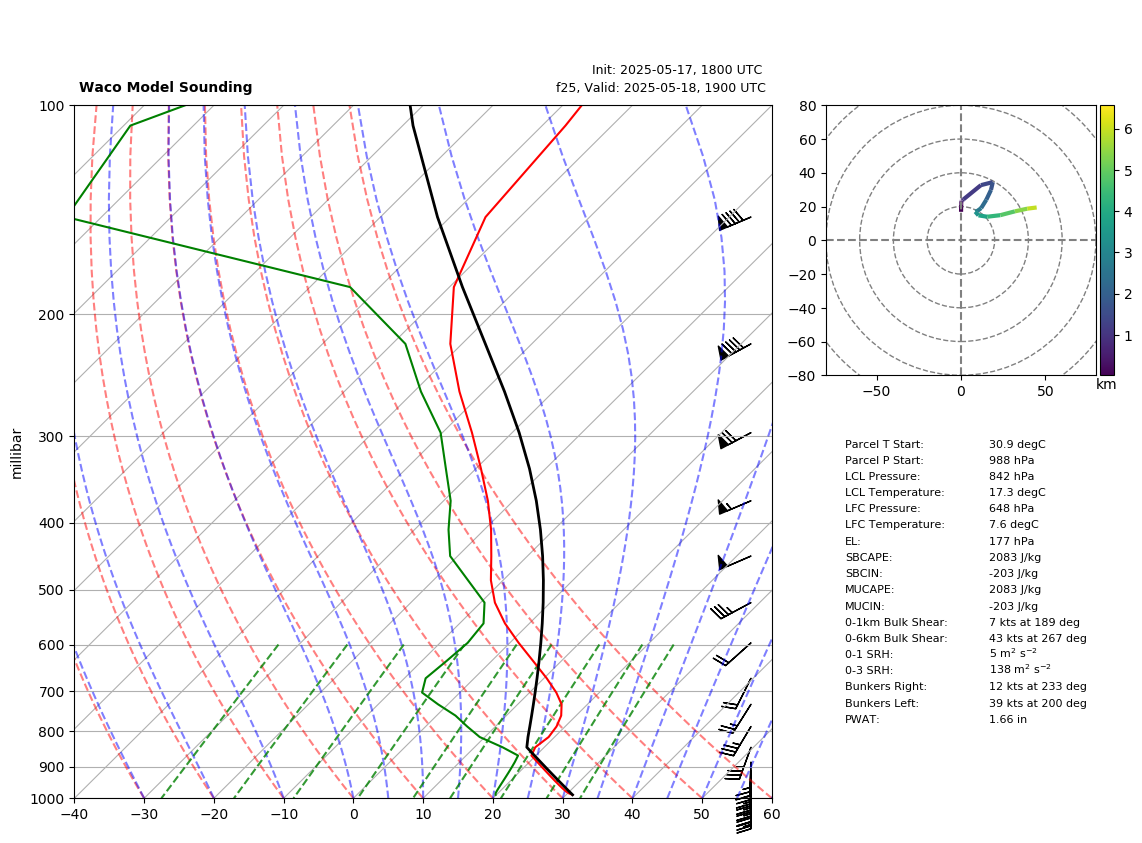Viewport: 1142px width, 843px height.
Task: Click the value "43 kts at 267 deg"
Action: (1037, 638)
